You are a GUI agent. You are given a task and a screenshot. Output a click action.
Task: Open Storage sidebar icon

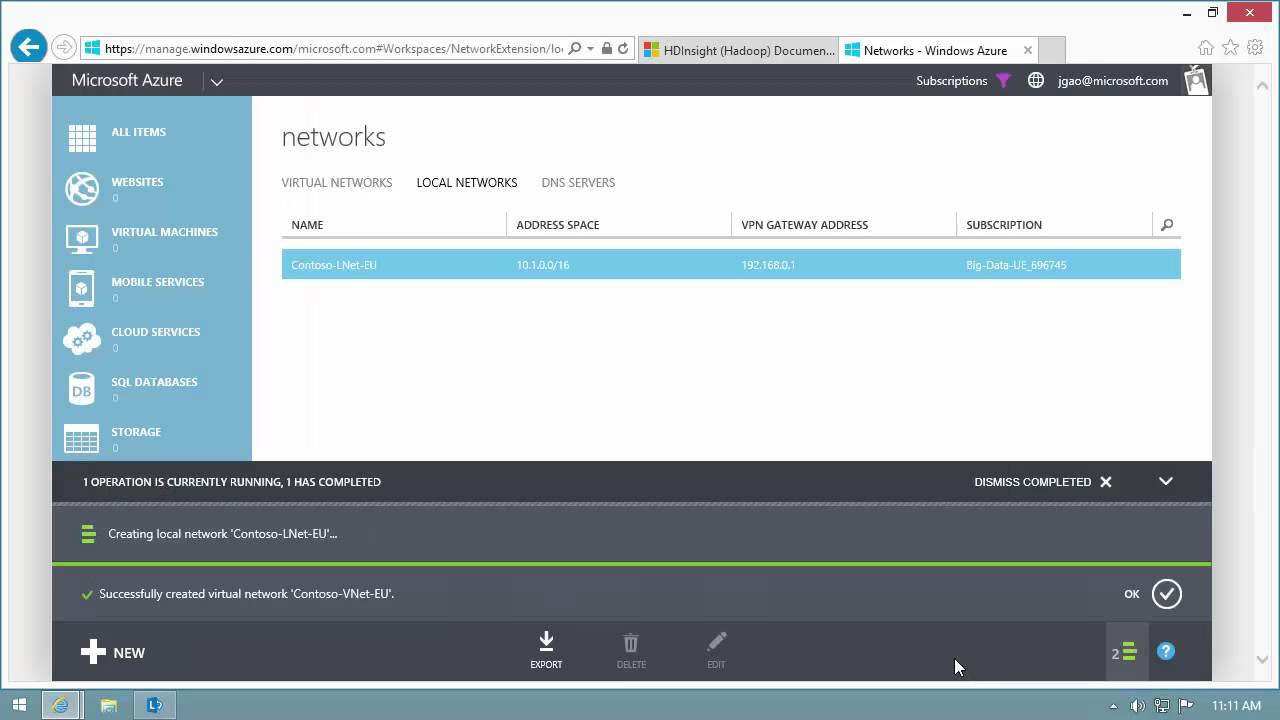click(x=82, y=438)
